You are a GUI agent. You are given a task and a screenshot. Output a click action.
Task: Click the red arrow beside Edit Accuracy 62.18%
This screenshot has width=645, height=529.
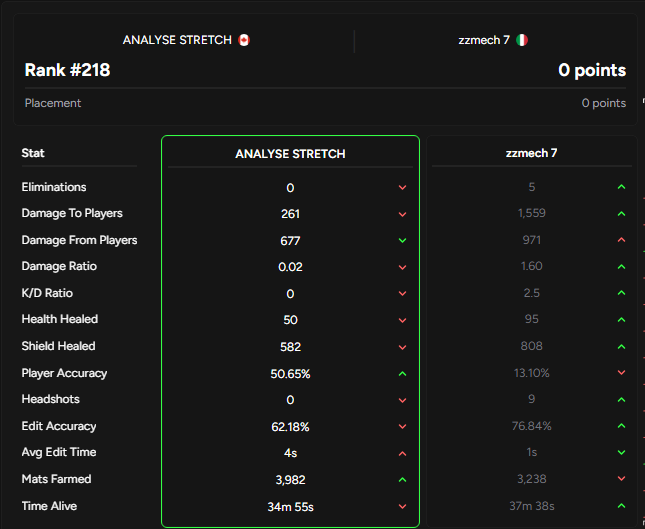click(x=402, y=427)
